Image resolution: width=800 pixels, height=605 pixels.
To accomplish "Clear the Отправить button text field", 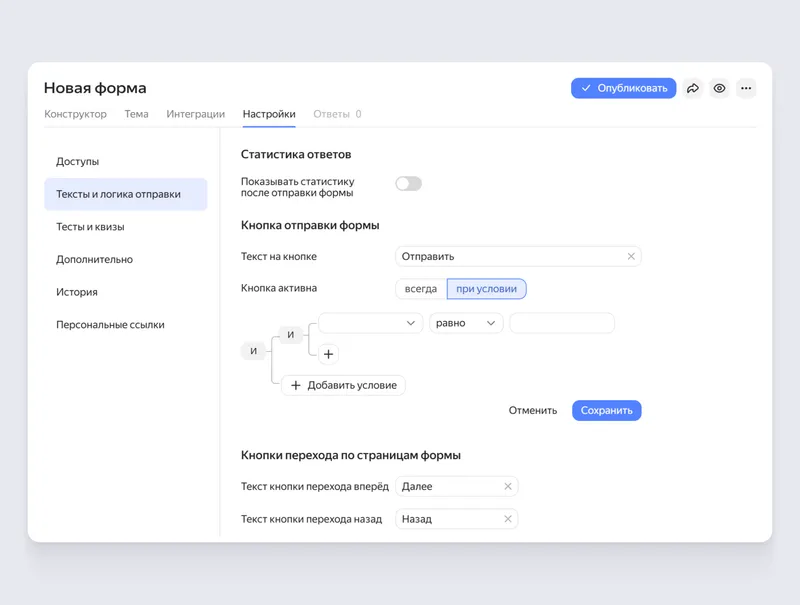I will (631, 256).
